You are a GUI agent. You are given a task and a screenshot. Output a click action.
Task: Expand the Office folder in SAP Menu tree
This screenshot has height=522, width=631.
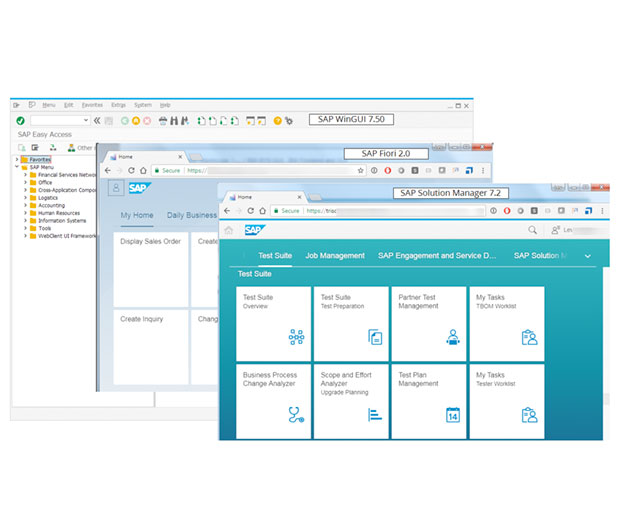tap(25, 182)
